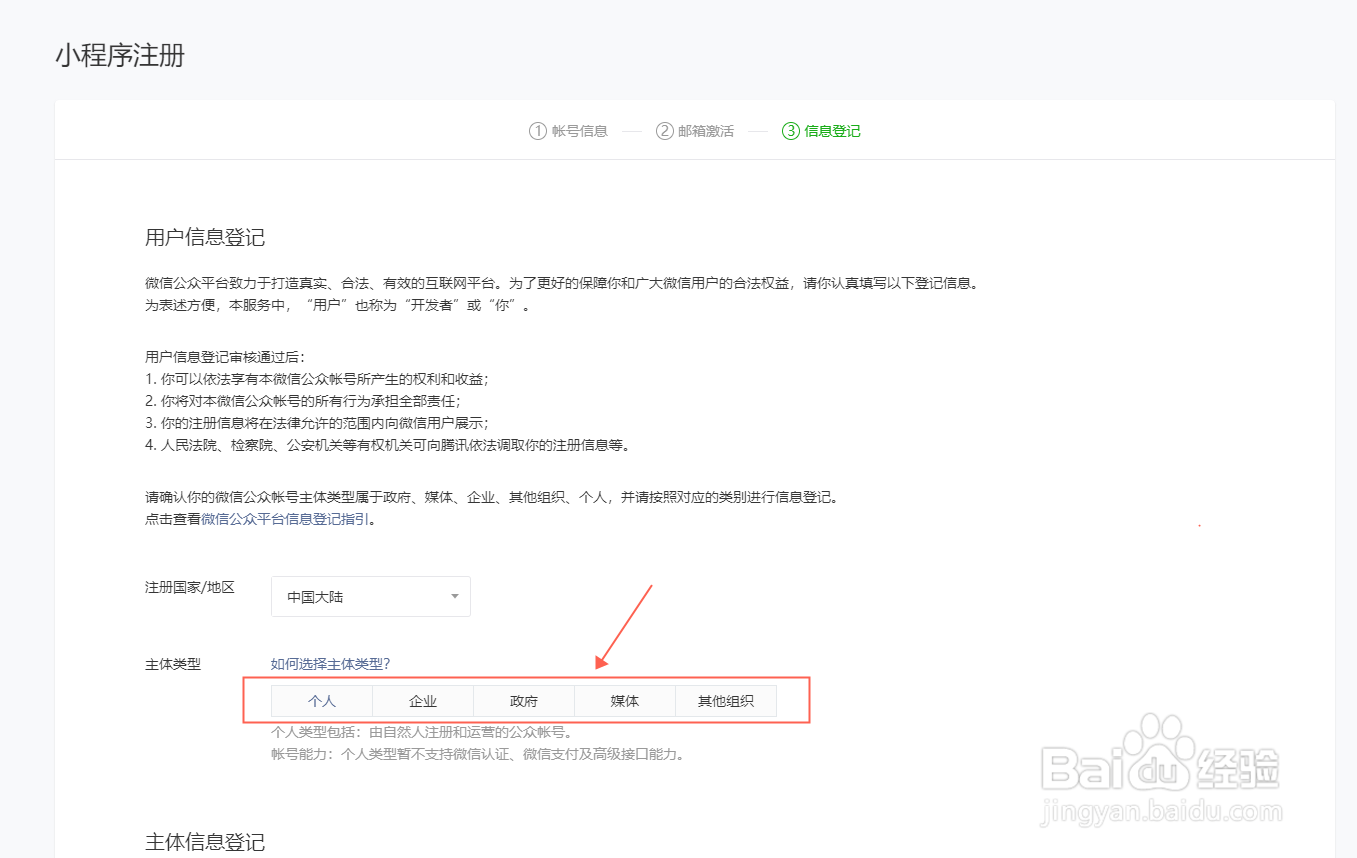Click the line starting 为表述方便
This screenshot has width=1357, height=858.
338,305
